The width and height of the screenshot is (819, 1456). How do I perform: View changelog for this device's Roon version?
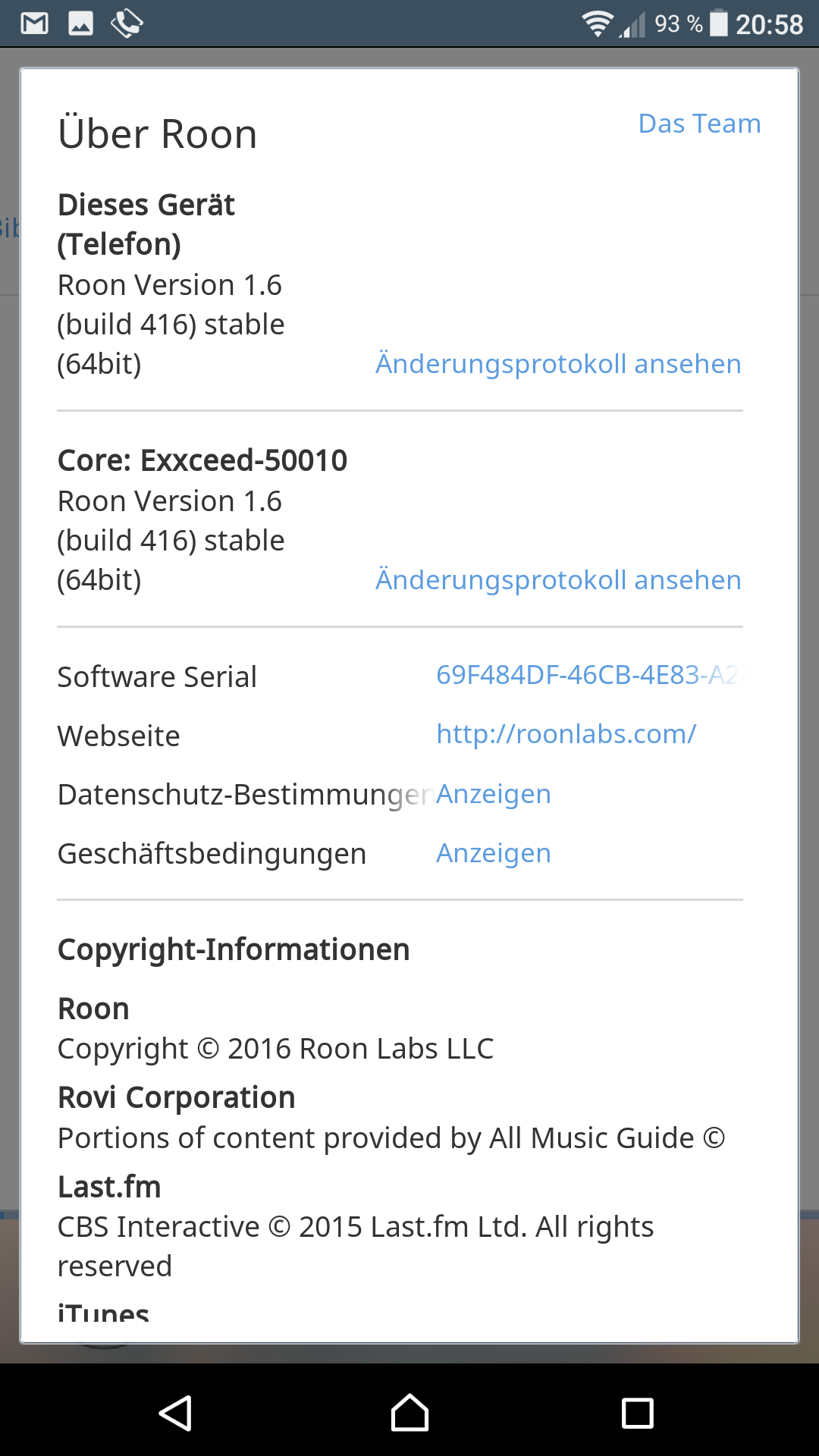pyautogui.click(x=558, y=364)
